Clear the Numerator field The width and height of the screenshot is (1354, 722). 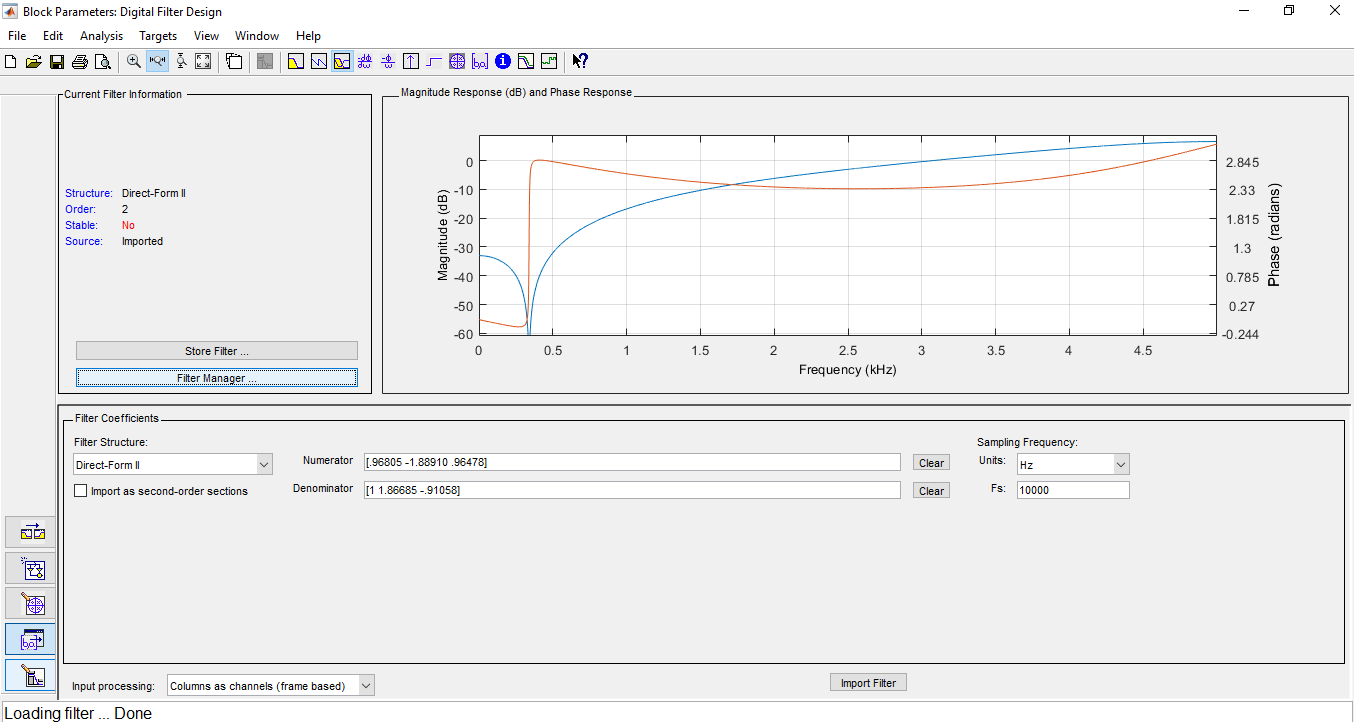click(931, 463)
